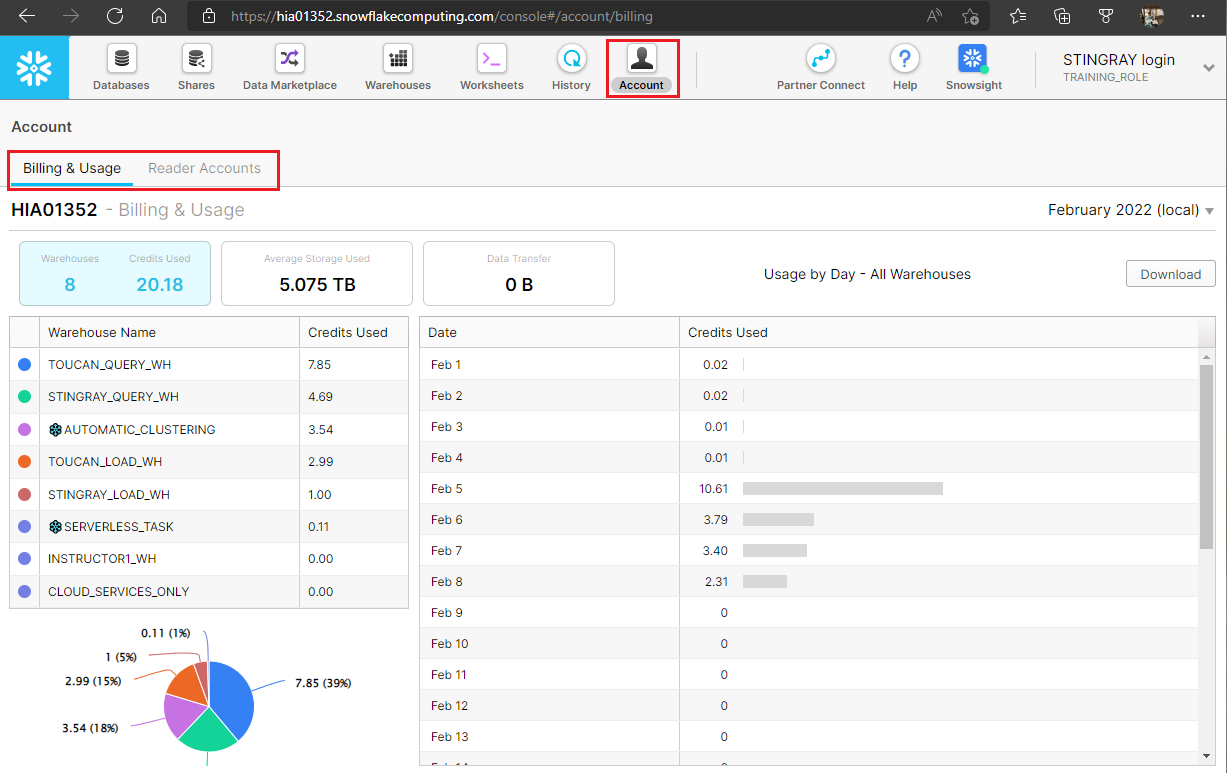This screenshot has height=773, width=1227.
Task: Click the SERVERLESS_TASK snowflake icon
Action: (56, 527)
